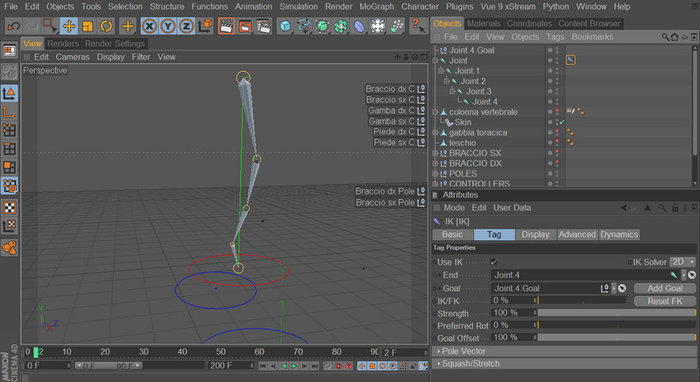
Task: Toggle the Skin object enable checkmark
Action: click(x=562, y=122)
